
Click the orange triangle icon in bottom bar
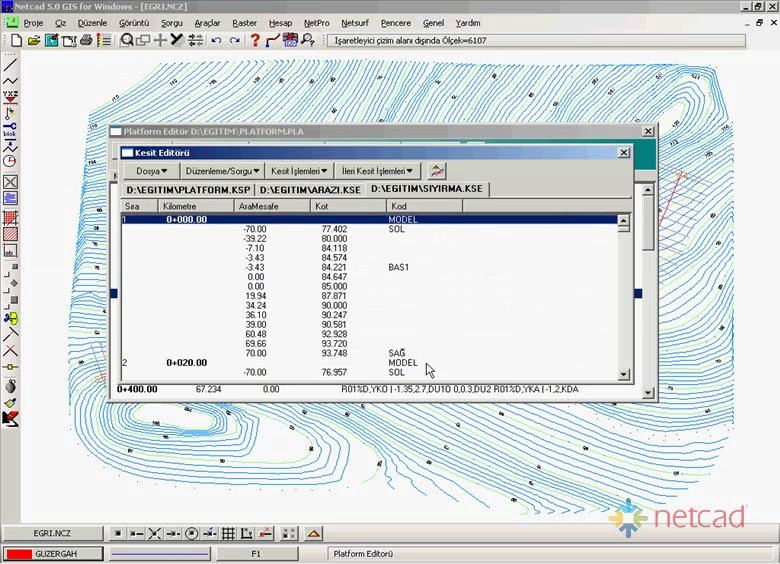(313, 534)
